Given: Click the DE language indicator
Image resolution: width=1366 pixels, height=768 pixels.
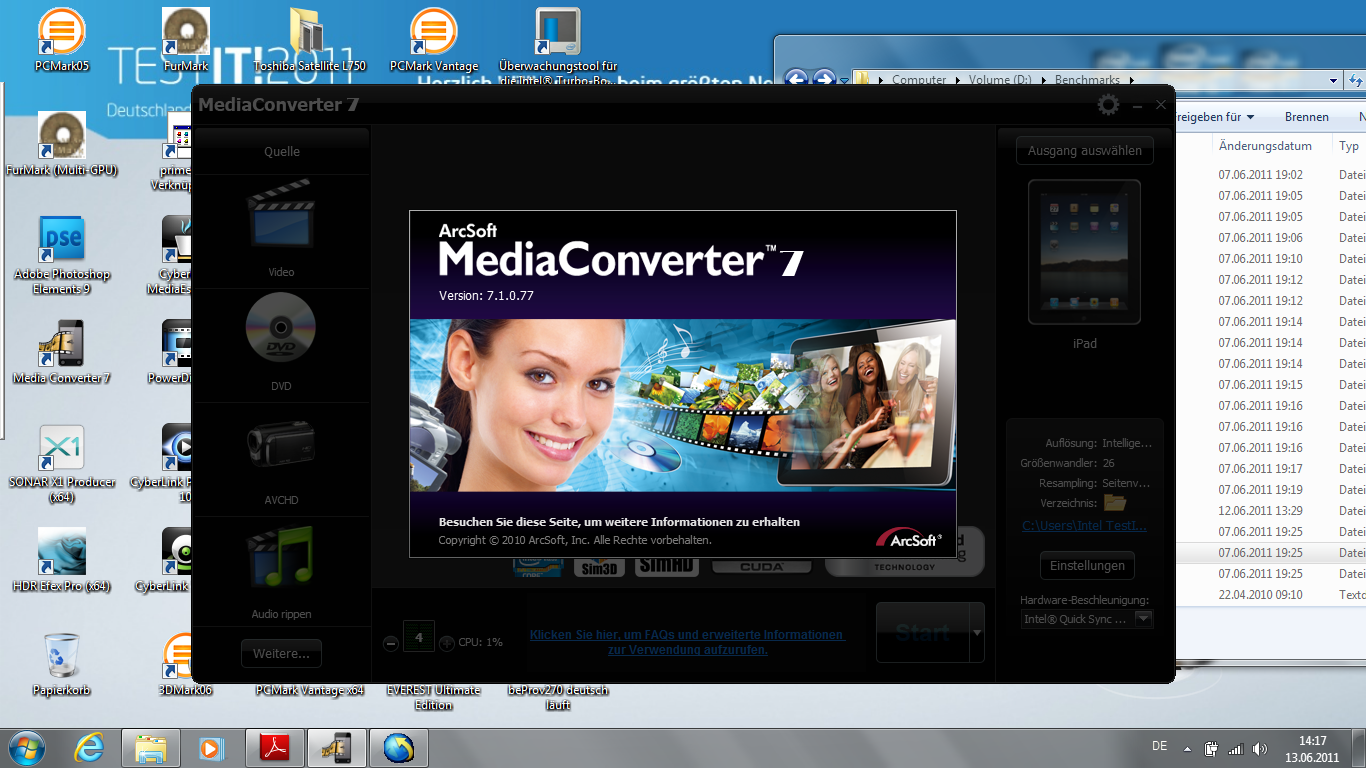Looking at the screenshot, I should click(x=1160, y=746).
